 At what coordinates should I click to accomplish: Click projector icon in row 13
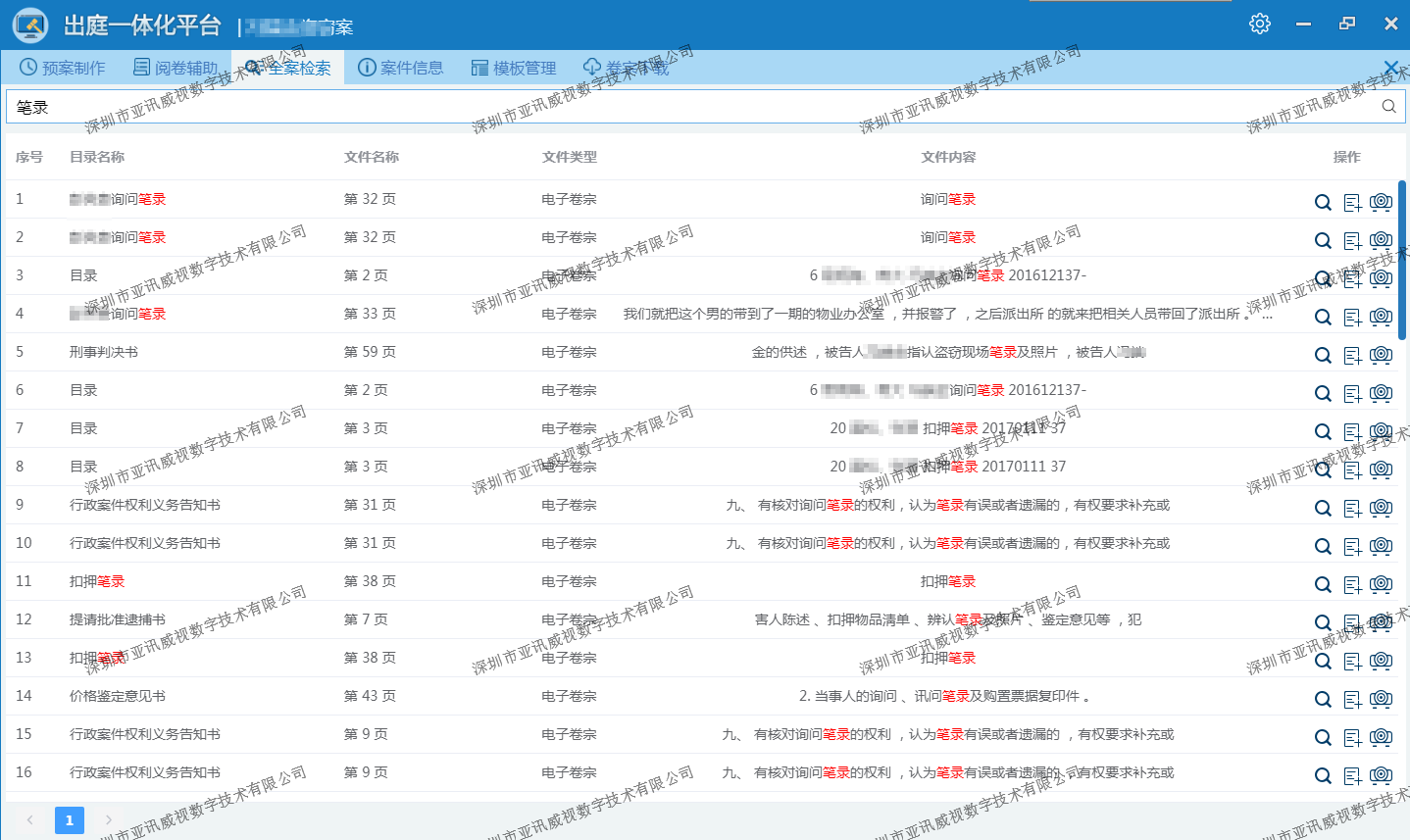pyautogui.click(x=1381, y=661)
